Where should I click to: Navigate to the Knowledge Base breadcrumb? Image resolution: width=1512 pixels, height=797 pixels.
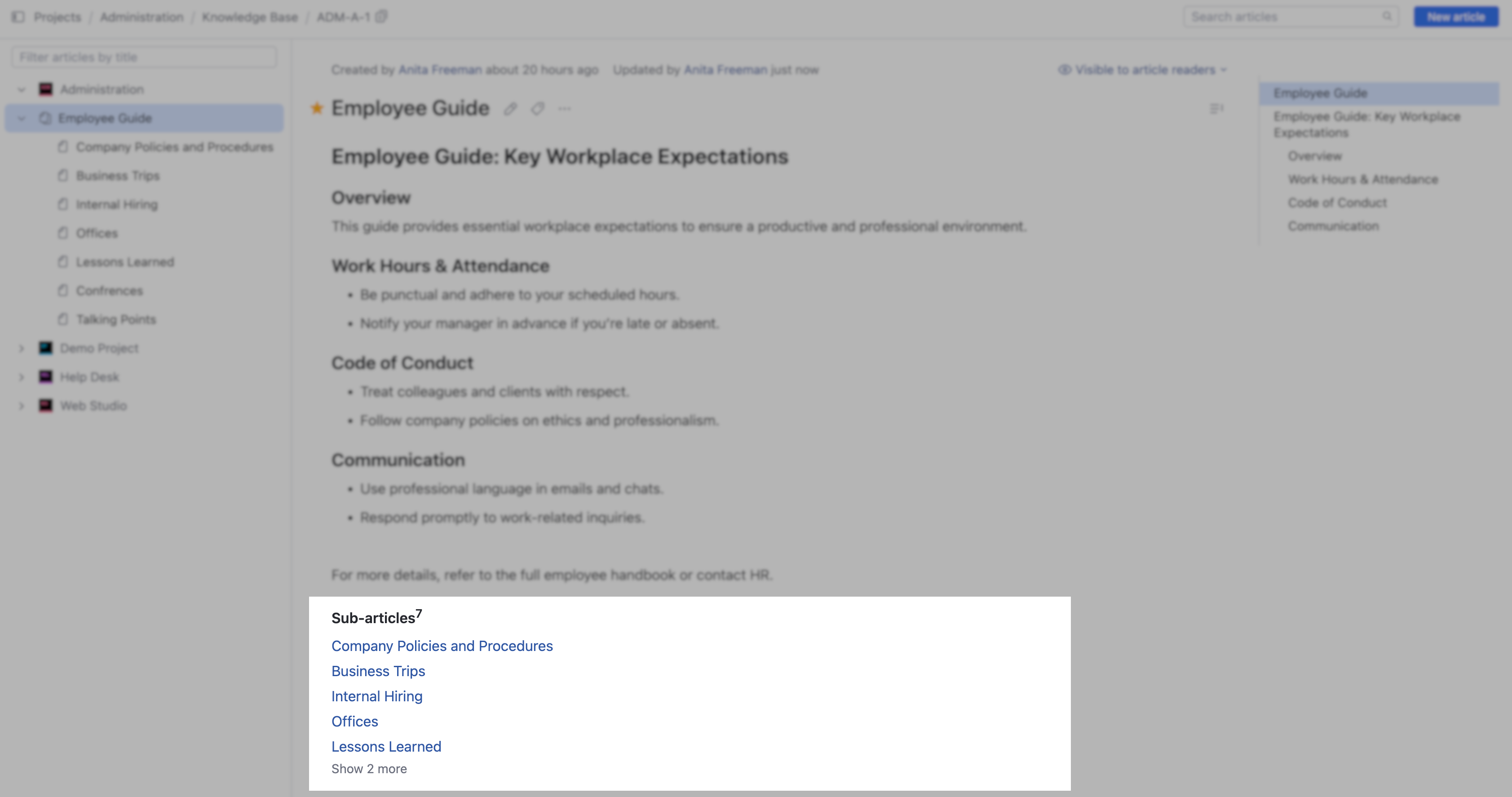249,17
